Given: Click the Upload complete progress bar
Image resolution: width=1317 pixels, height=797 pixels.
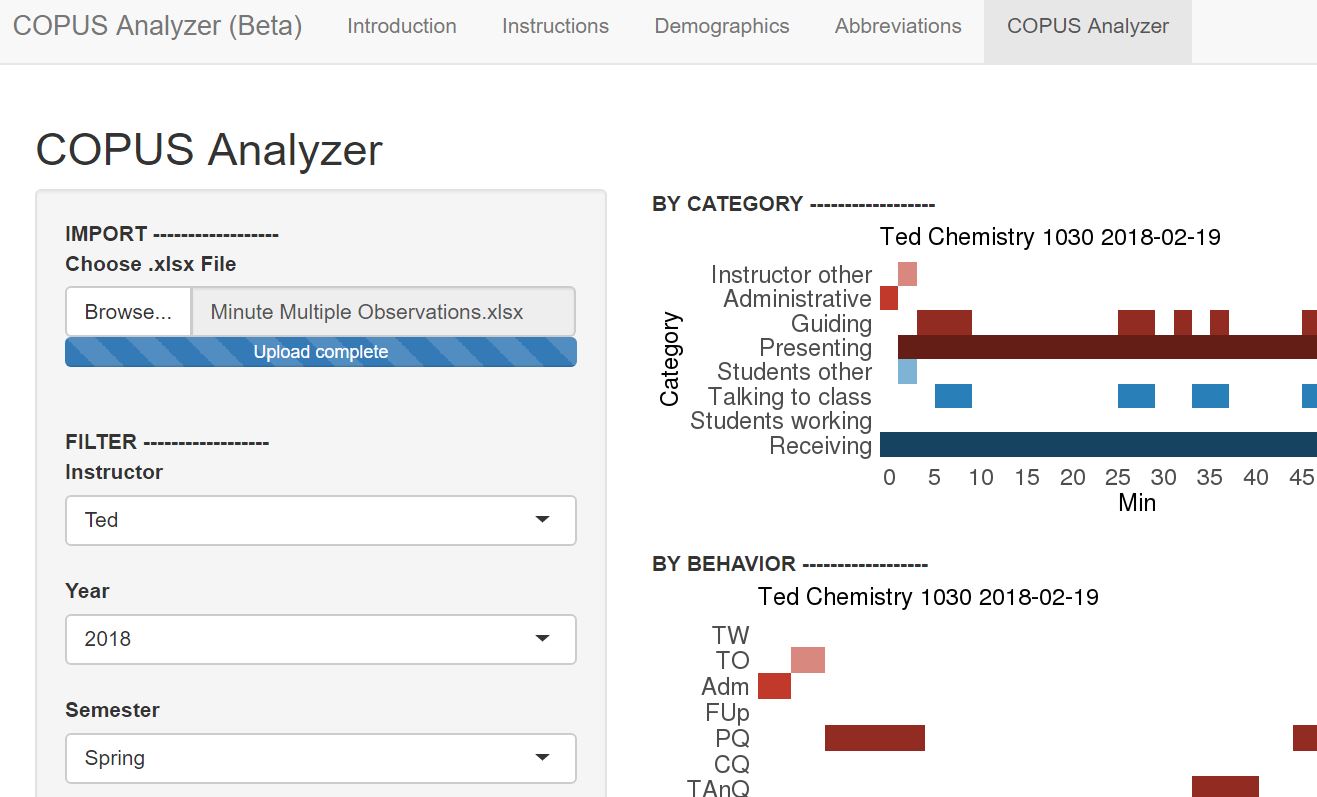Looking at the screenshot, I should click(x=320, y=352).
